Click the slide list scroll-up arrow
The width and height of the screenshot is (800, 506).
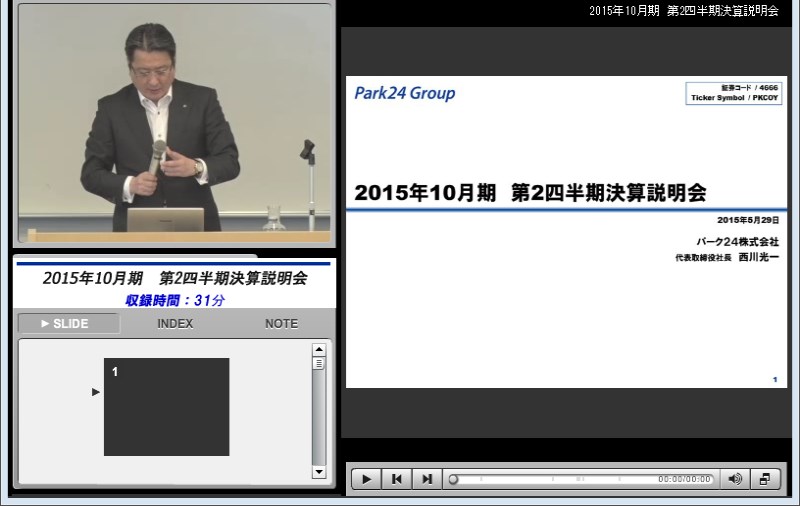point(319,349)
